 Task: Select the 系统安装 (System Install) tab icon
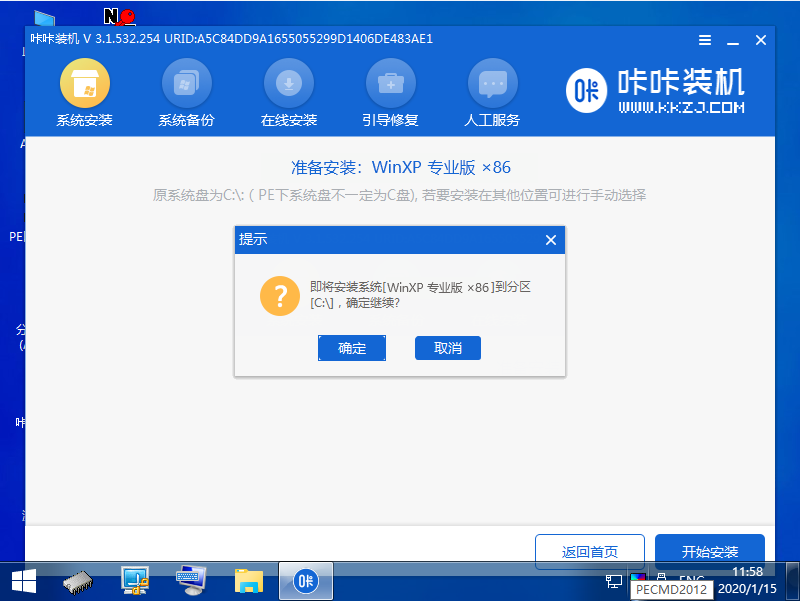(x=84, y=83)
